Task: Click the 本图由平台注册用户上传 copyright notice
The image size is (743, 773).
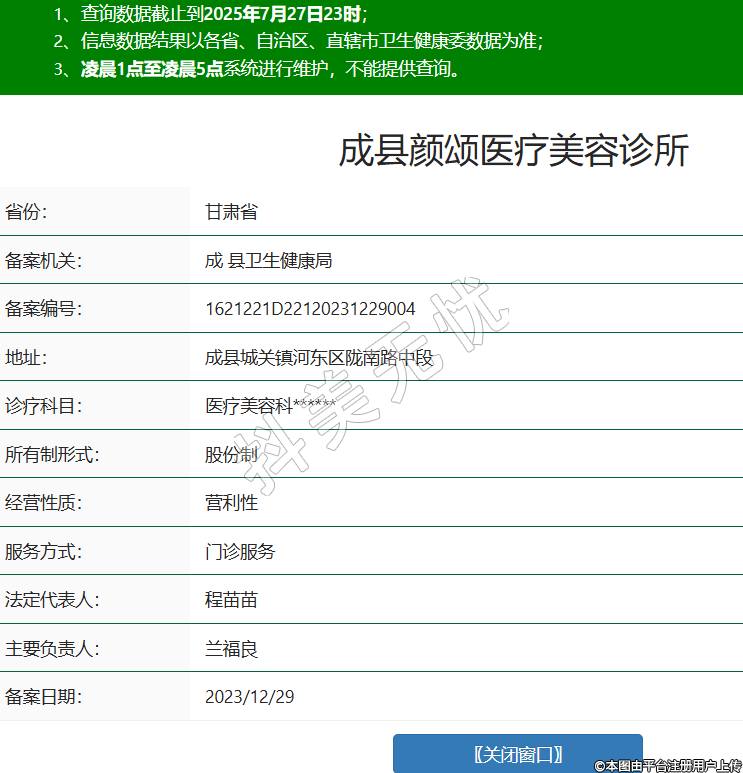Action: (668, 765)
